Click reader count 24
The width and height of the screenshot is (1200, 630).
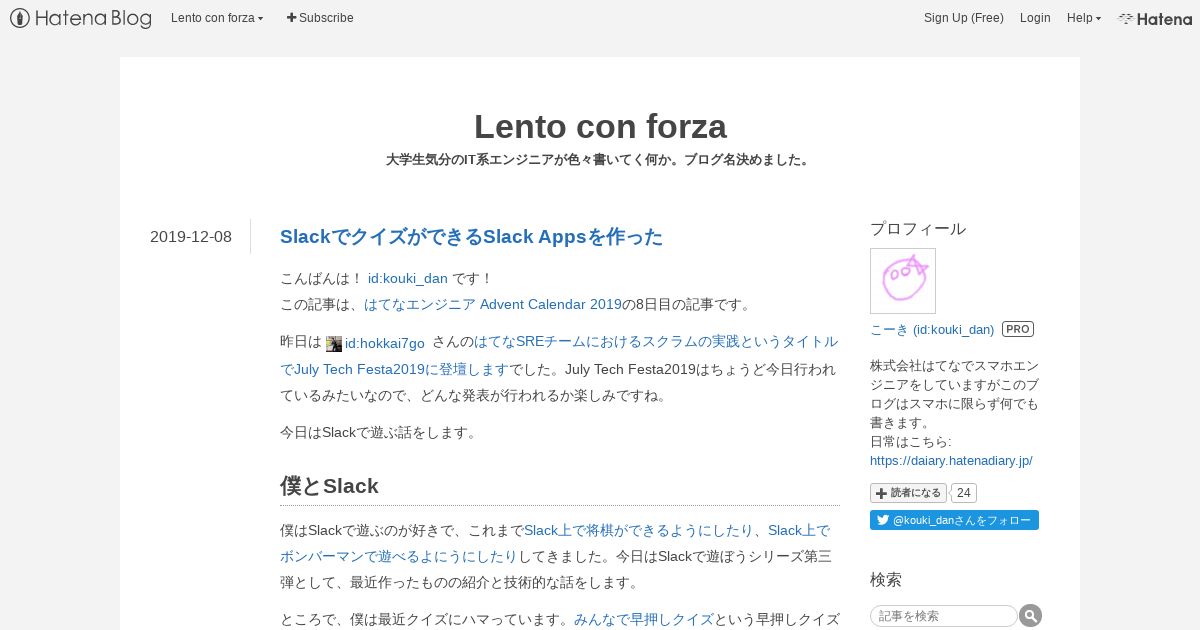click(x=964, y=493)
